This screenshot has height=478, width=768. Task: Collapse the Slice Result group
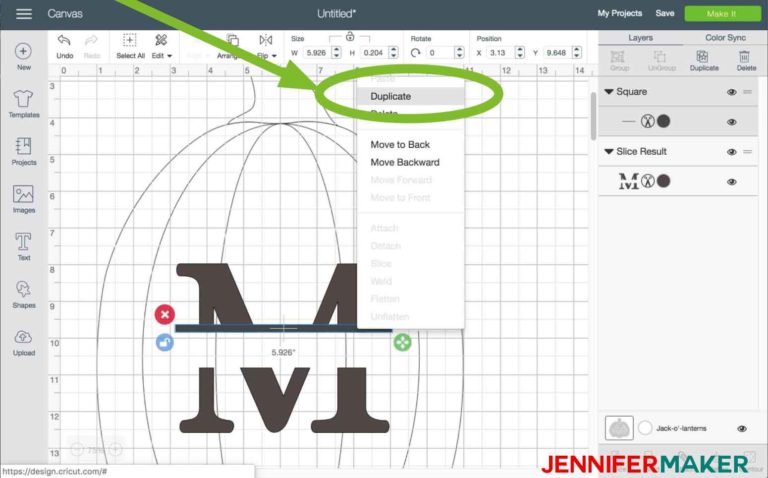609,151
